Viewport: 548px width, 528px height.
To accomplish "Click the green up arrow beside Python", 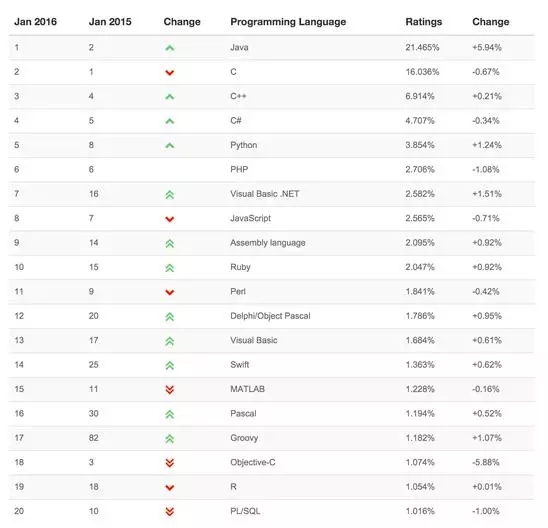I will point(170,145).
